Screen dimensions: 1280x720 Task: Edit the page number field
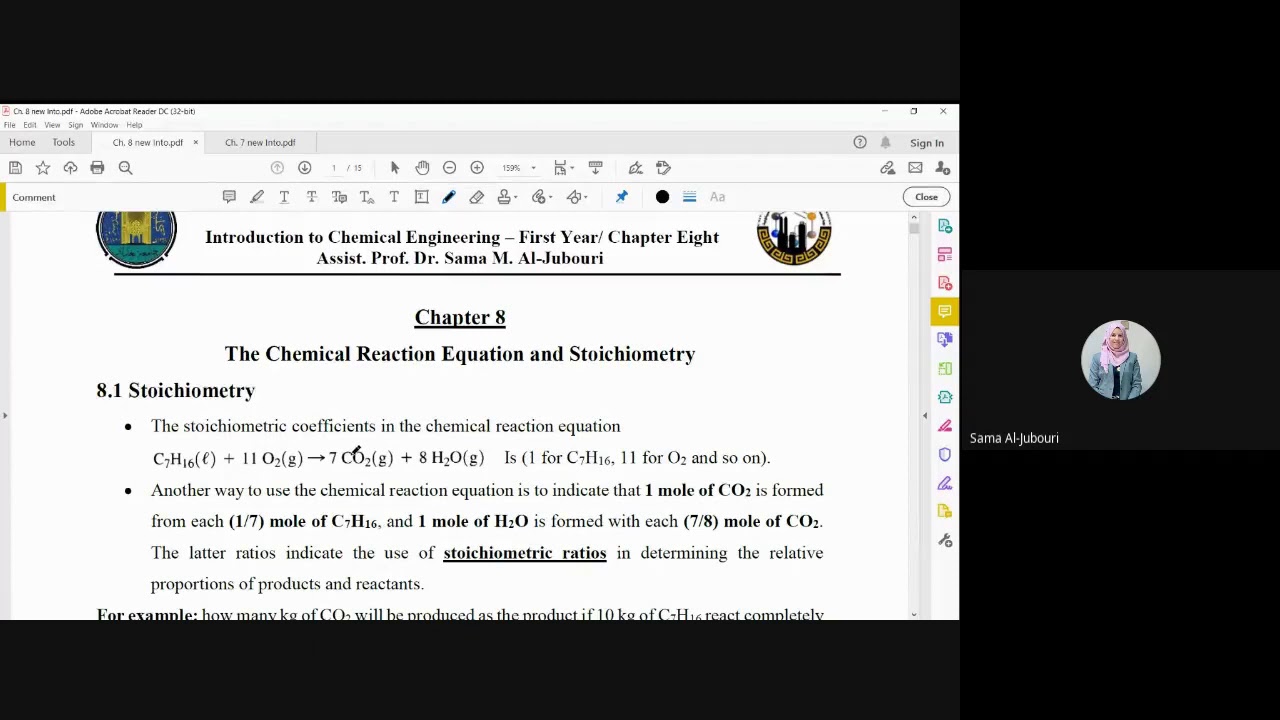tap(334, 168)
